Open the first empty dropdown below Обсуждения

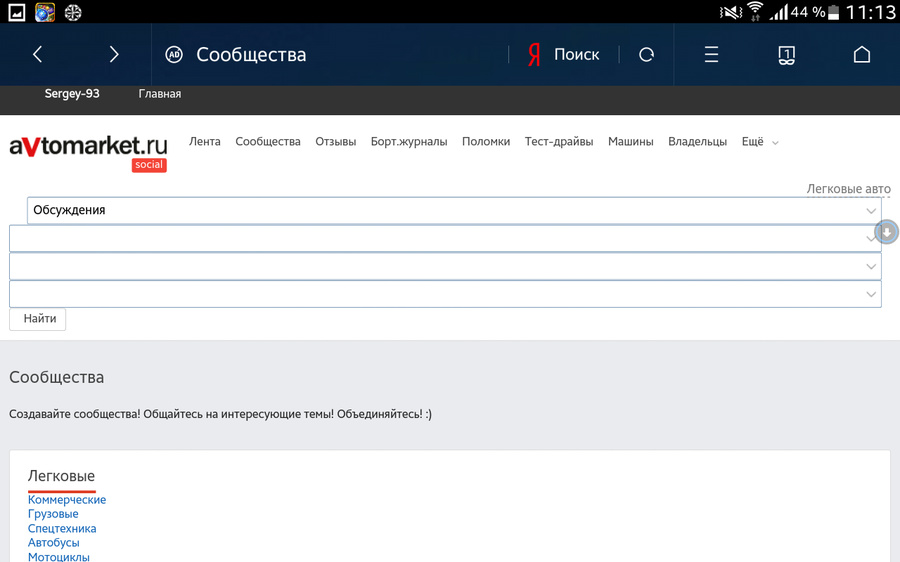pyautogui.click(x=445, y=238)
